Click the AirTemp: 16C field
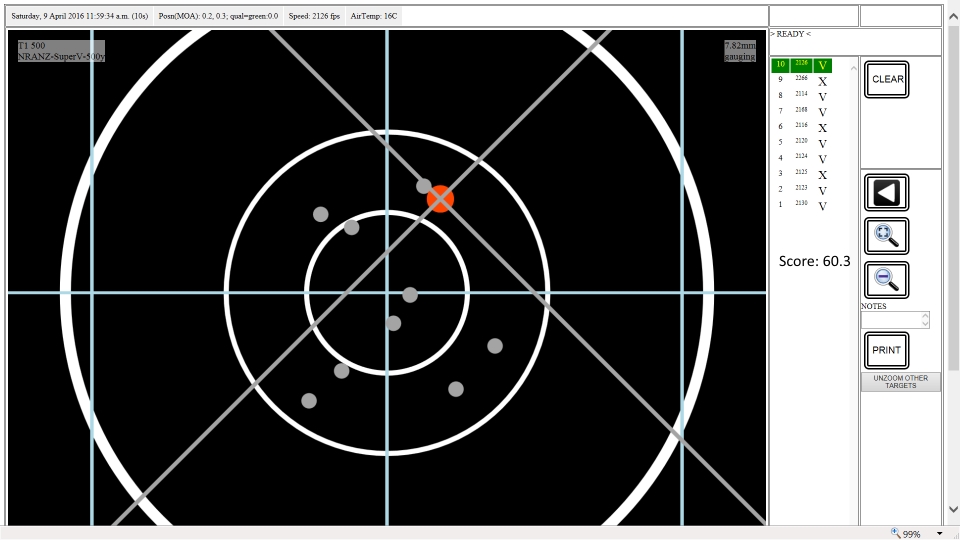960x540 pixels. pyautogui.click(x=373, y=17)
